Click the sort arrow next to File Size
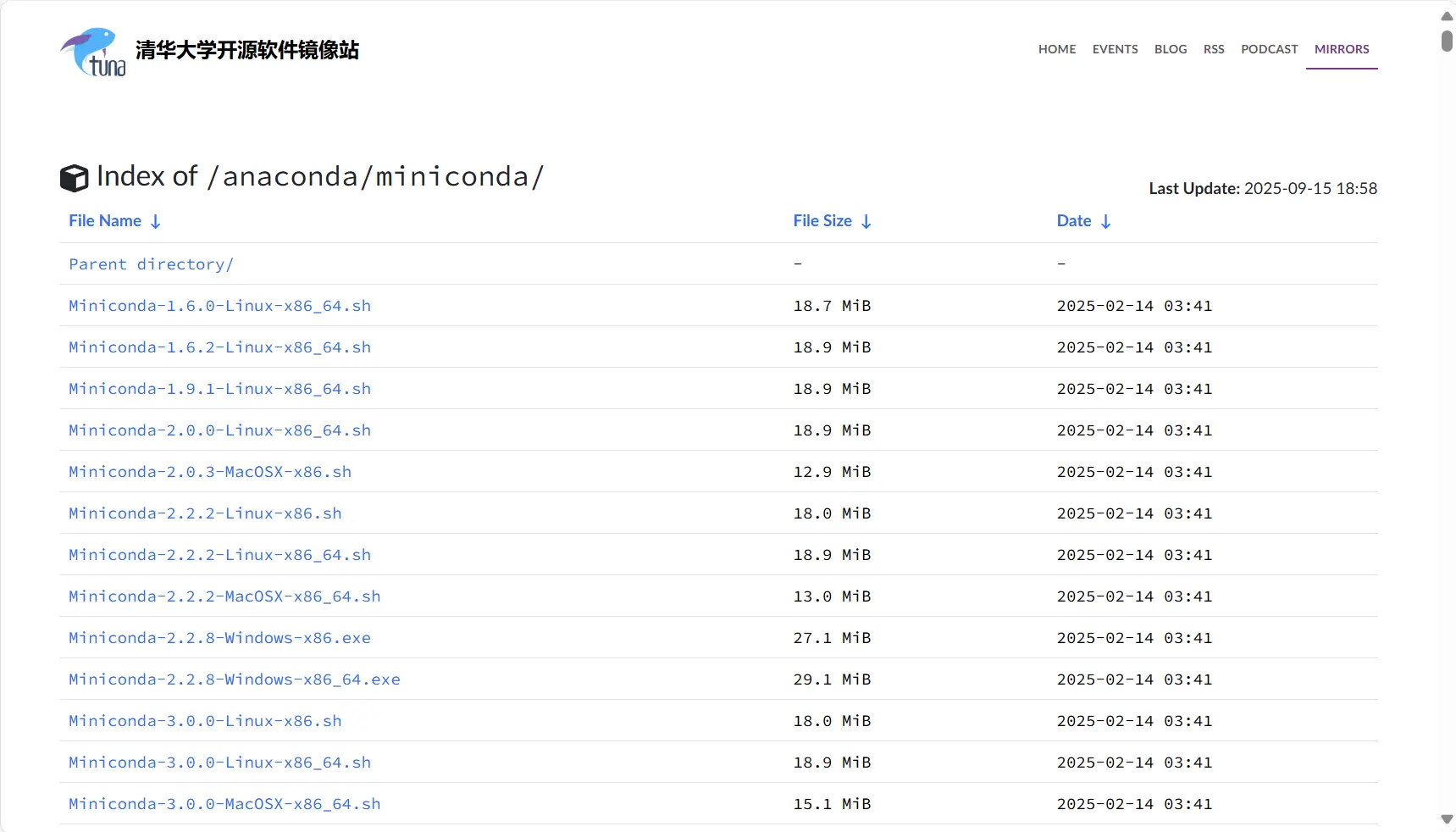The width and height of the screenshot is (1456, 832). (x=866, y=222)
